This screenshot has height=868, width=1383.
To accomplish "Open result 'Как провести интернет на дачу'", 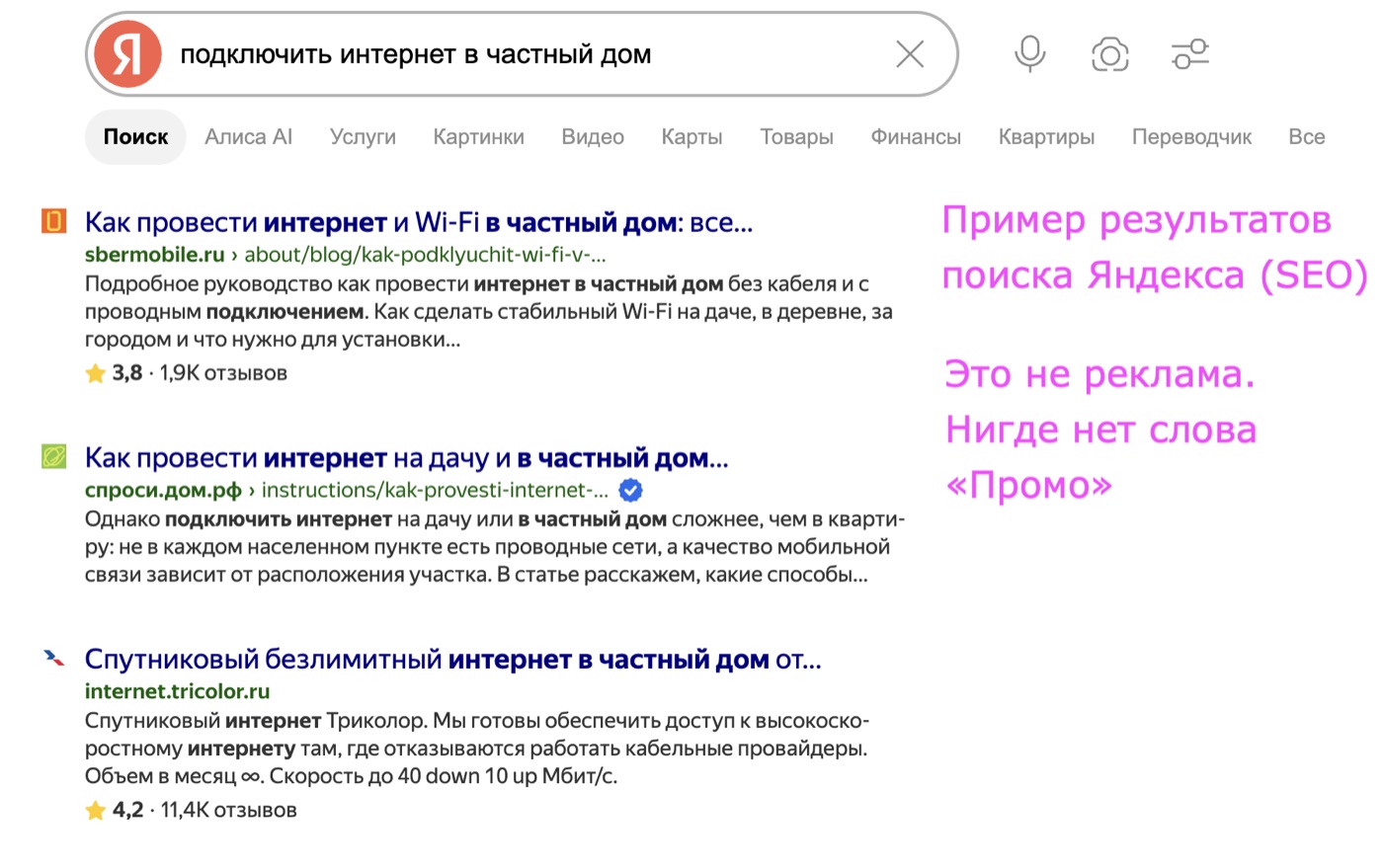I will click(x=407, y=458).
